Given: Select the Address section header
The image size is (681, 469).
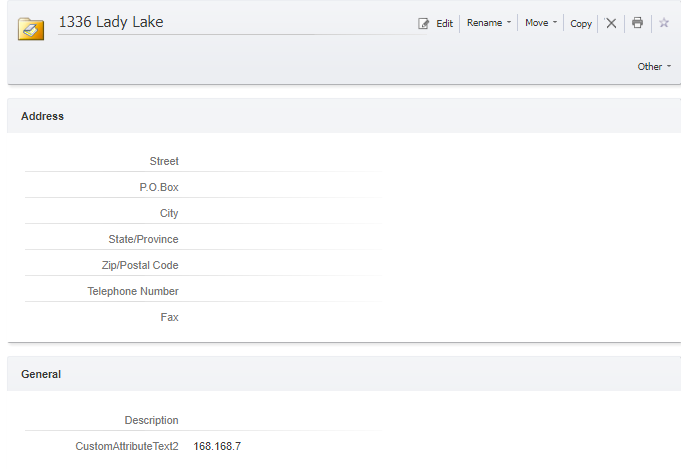Looking at the screenshot, I should pyautogui.click(x=42, y=116).
